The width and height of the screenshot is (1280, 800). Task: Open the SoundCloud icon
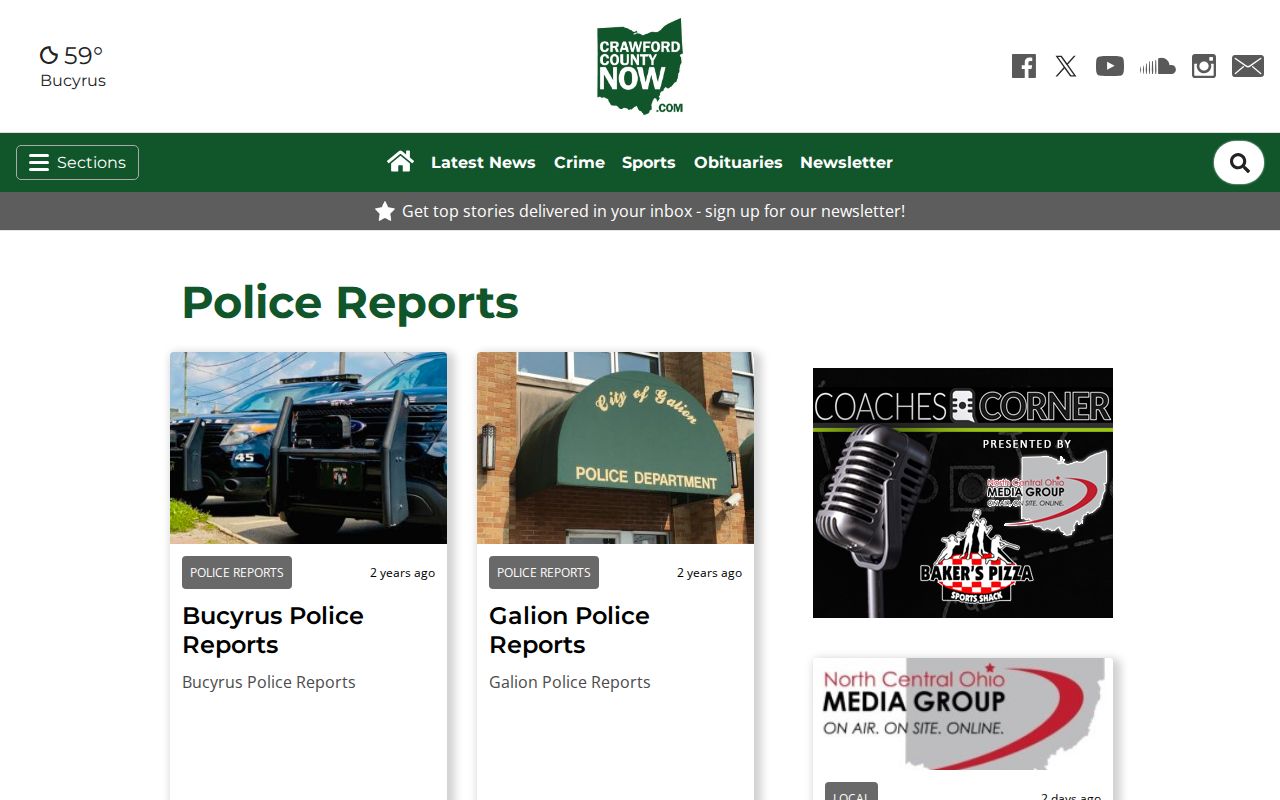tap(1157, 66)
